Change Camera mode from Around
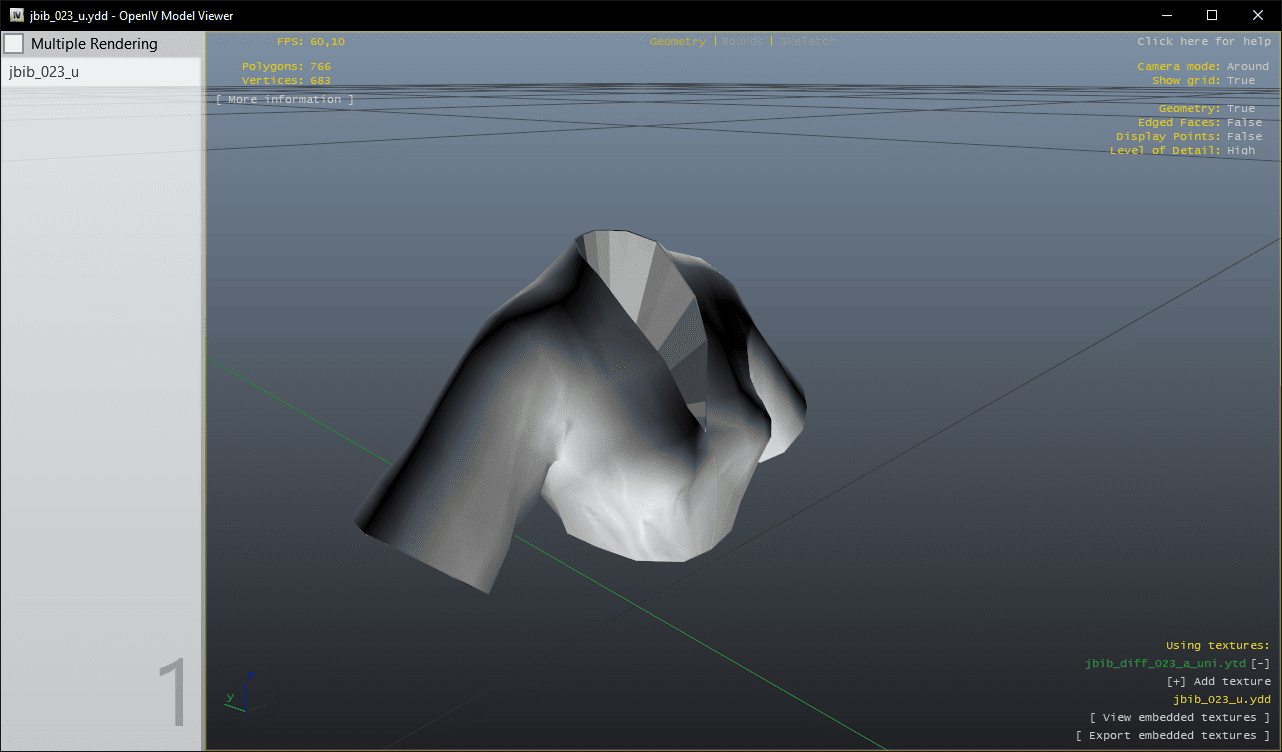 pos(1247,67)
